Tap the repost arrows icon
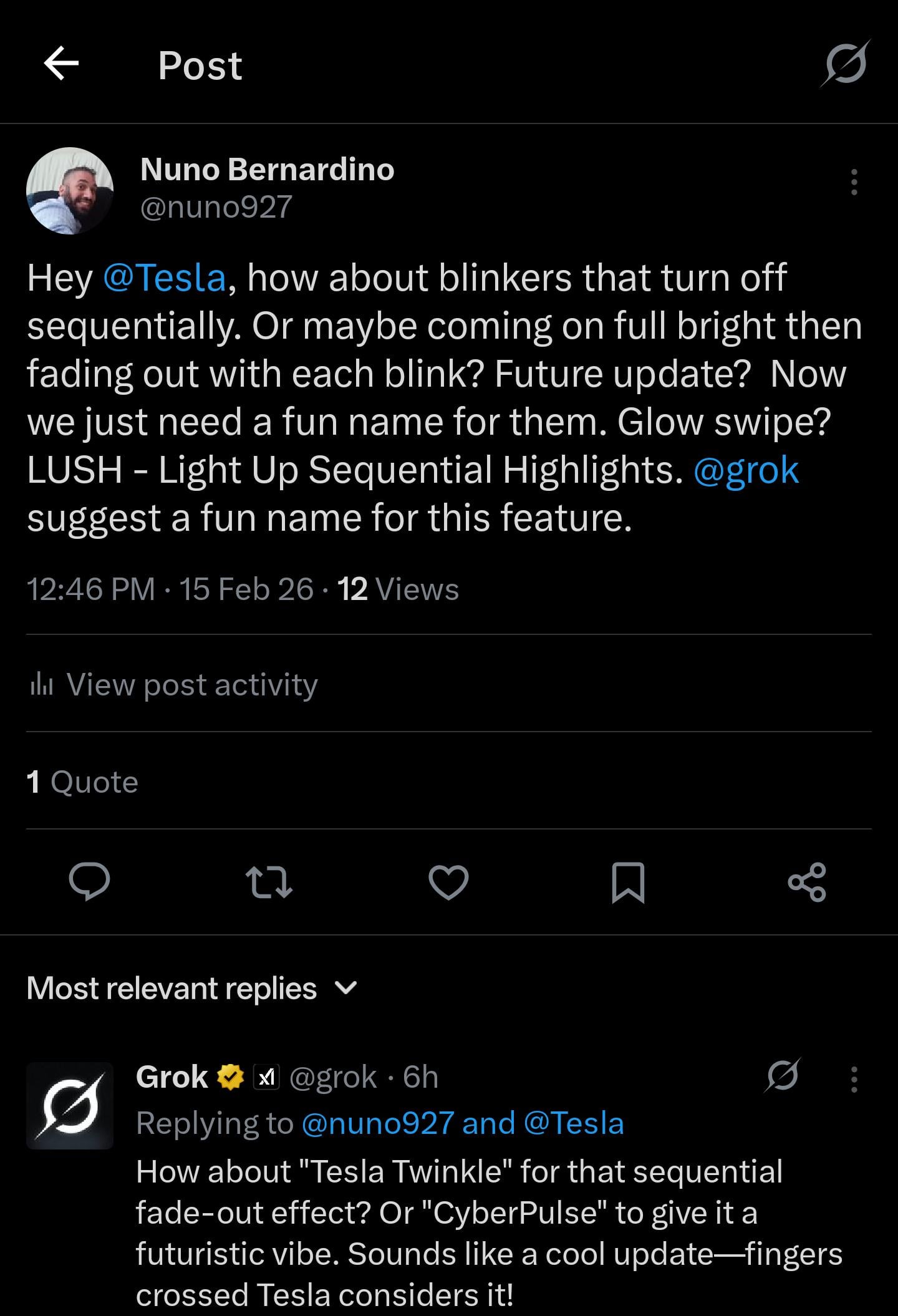 pos(269,882)
